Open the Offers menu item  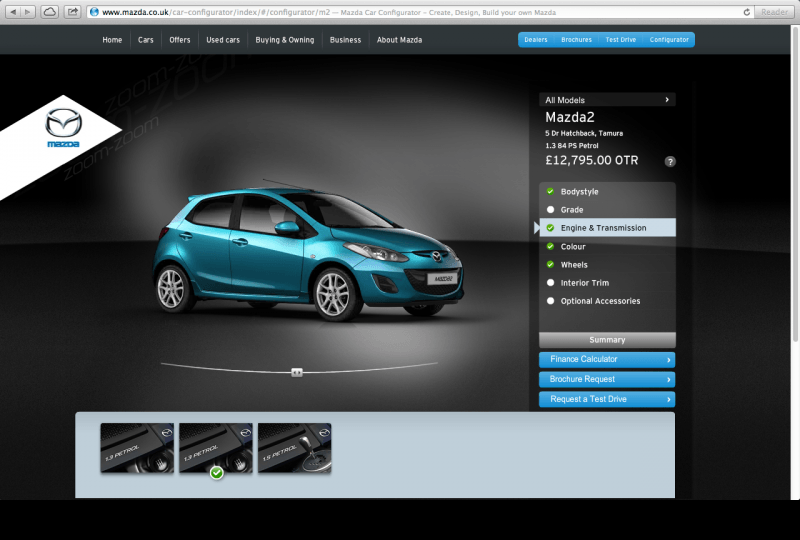pos(180,40)
